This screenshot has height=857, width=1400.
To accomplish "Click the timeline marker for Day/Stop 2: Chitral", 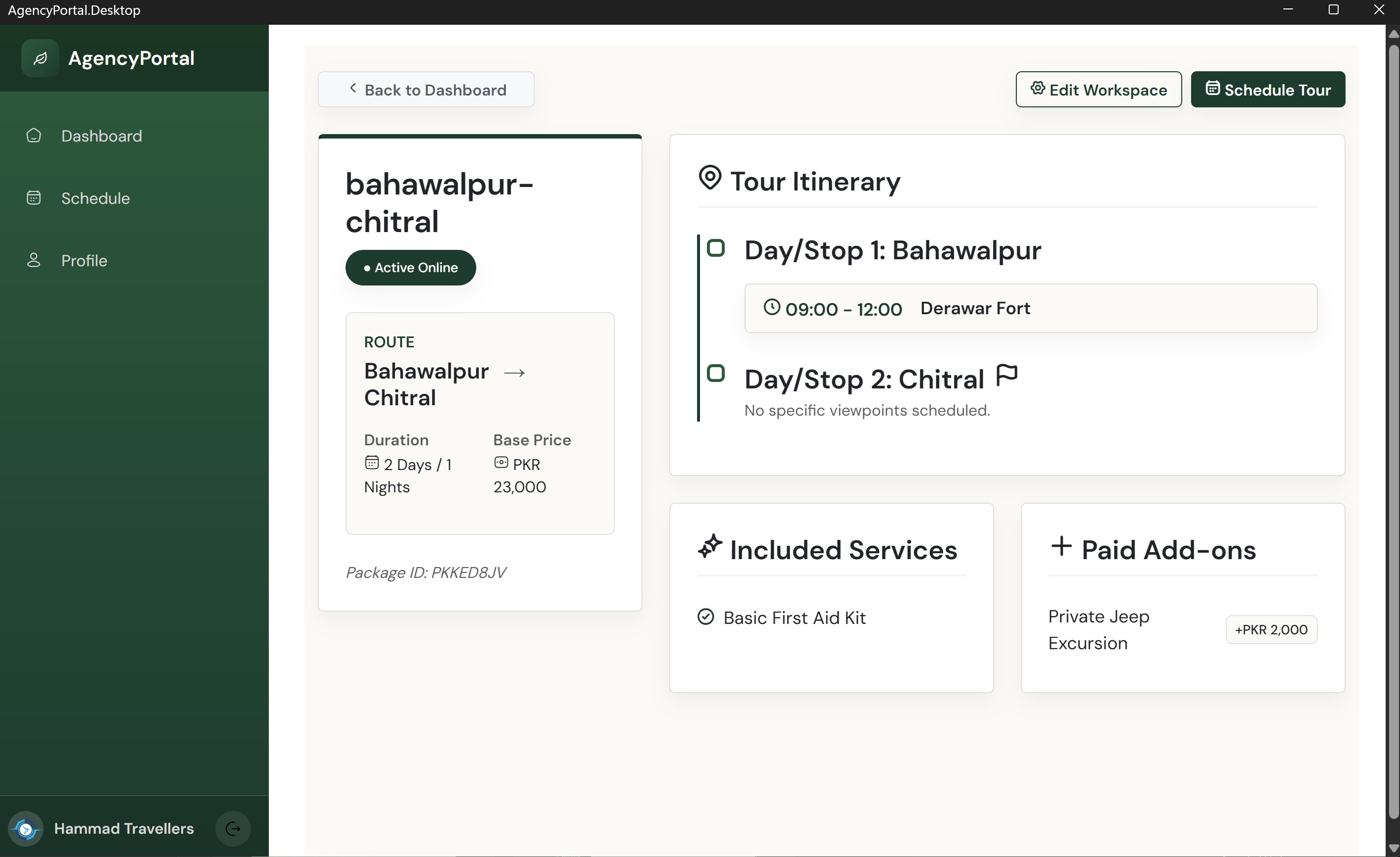I will [x=716, y=373].
